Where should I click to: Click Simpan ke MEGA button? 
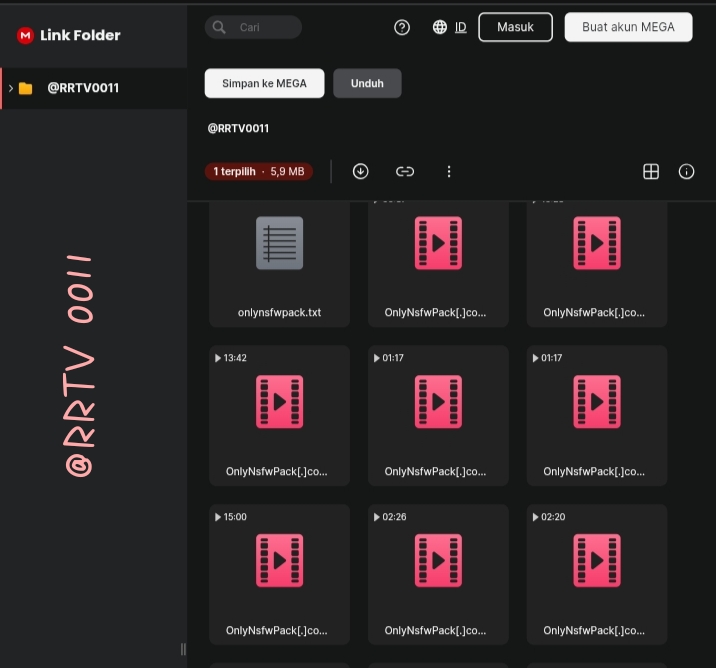click(264, 83)
